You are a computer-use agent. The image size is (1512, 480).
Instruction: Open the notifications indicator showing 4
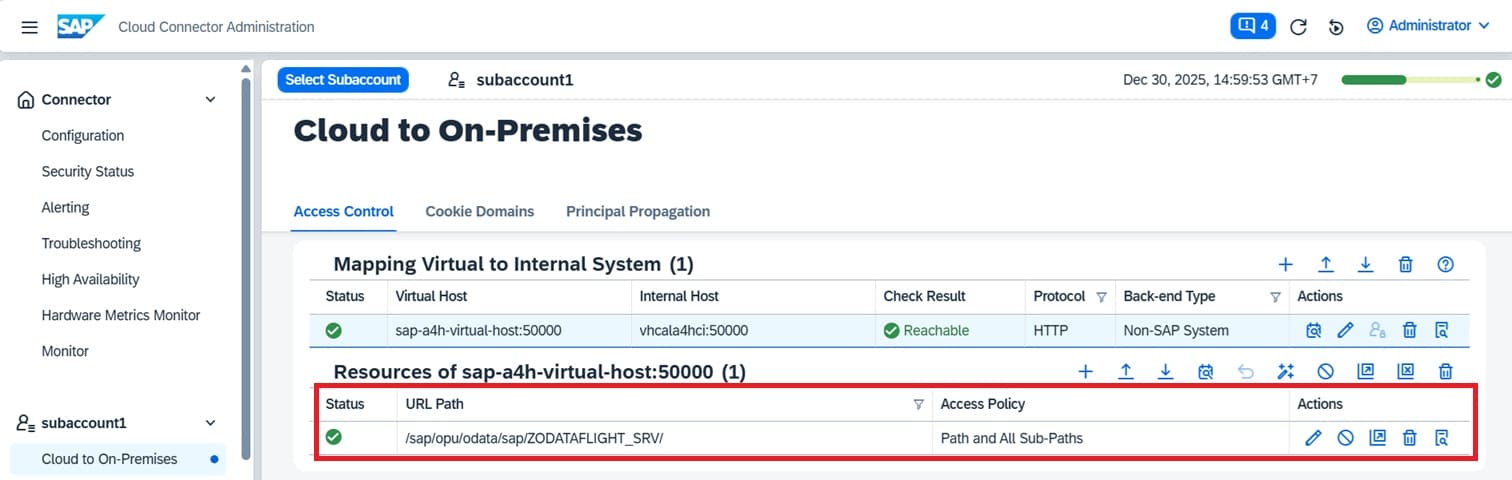pos(1252,26)
